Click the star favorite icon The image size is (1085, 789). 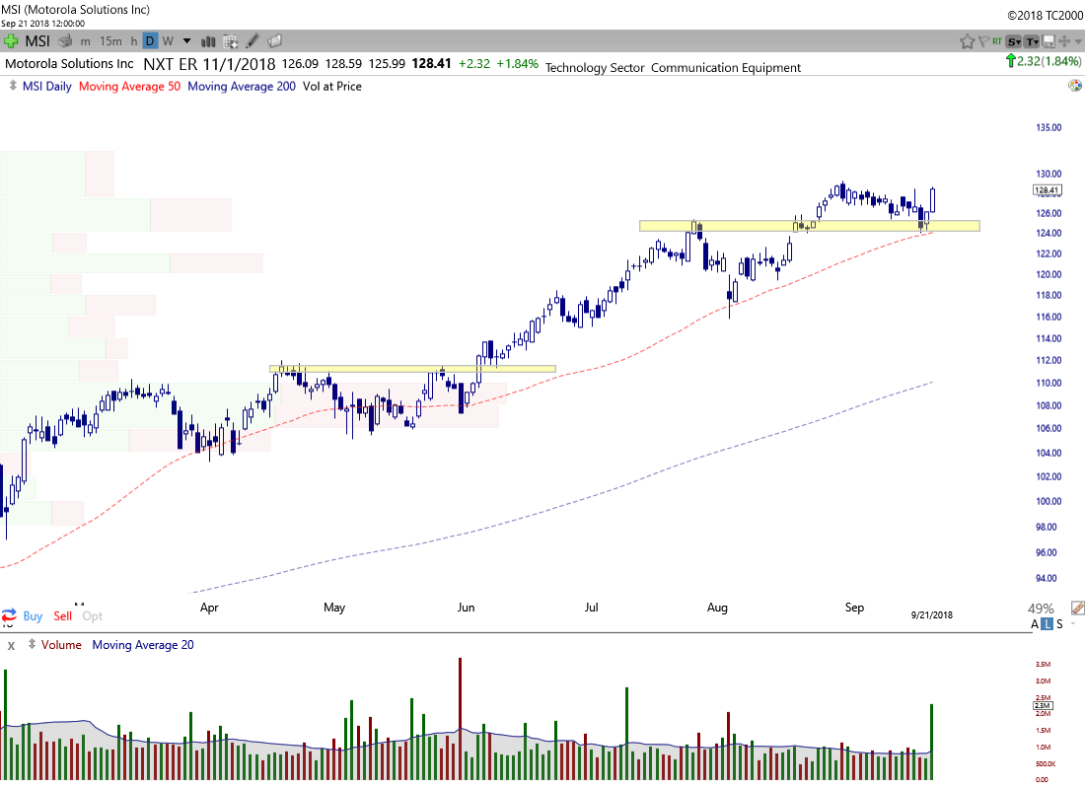click(967, 41)
